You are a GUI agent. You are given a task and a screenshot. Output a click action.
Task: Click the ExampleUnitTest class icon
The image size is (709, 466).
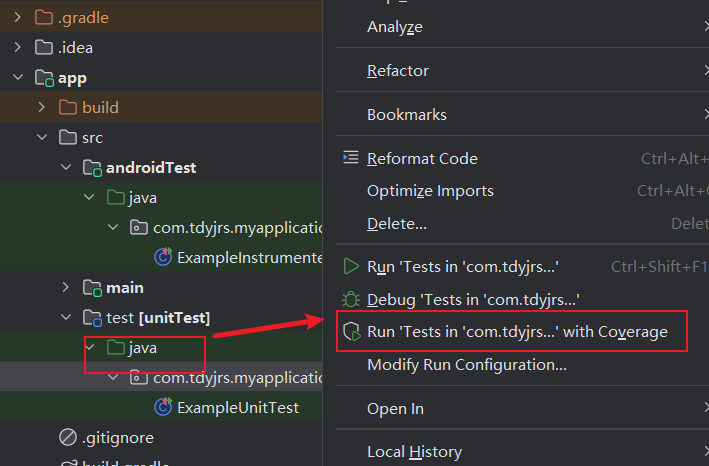[163, 407]
